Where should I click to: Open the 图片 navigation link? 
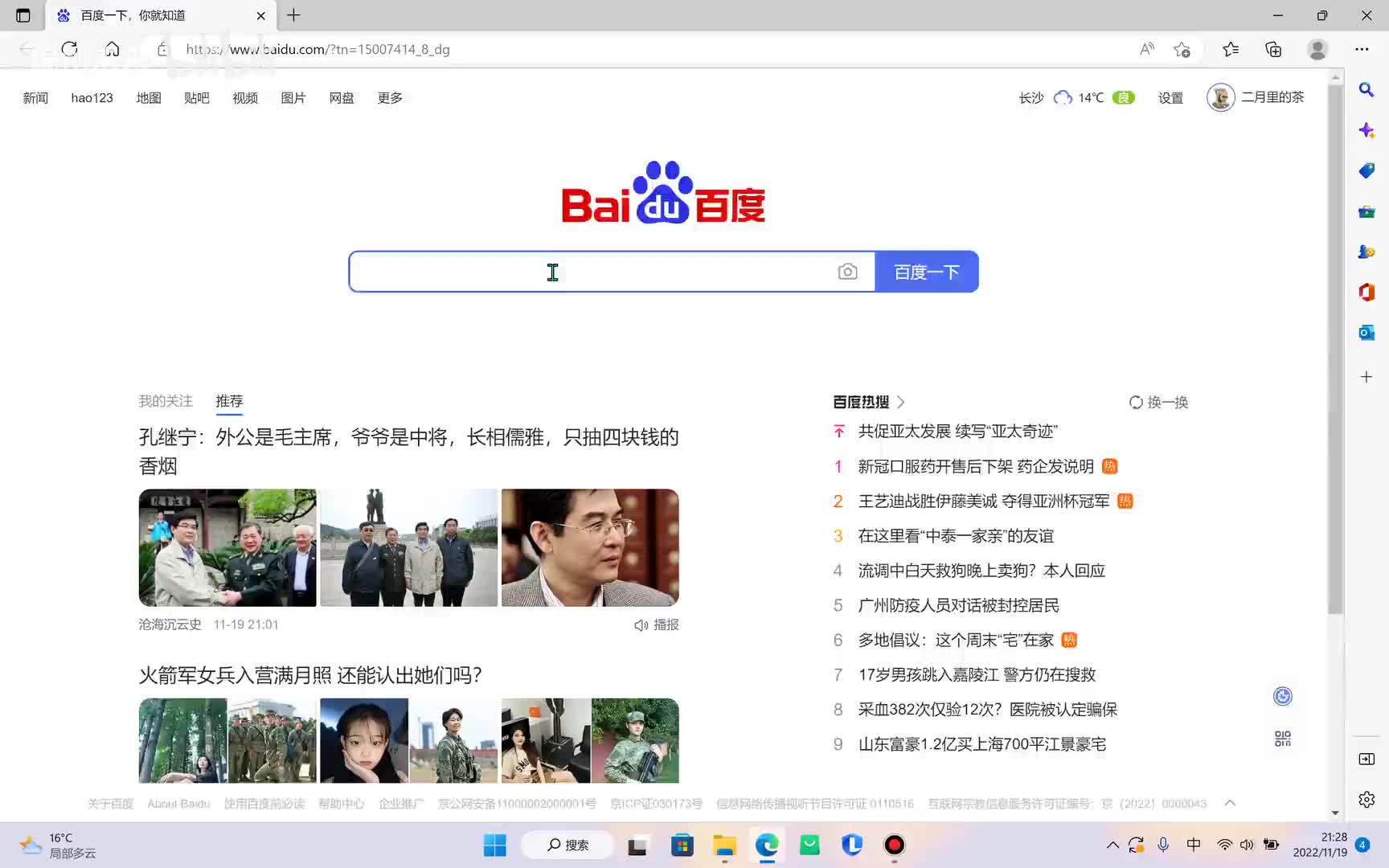[293, 98]
